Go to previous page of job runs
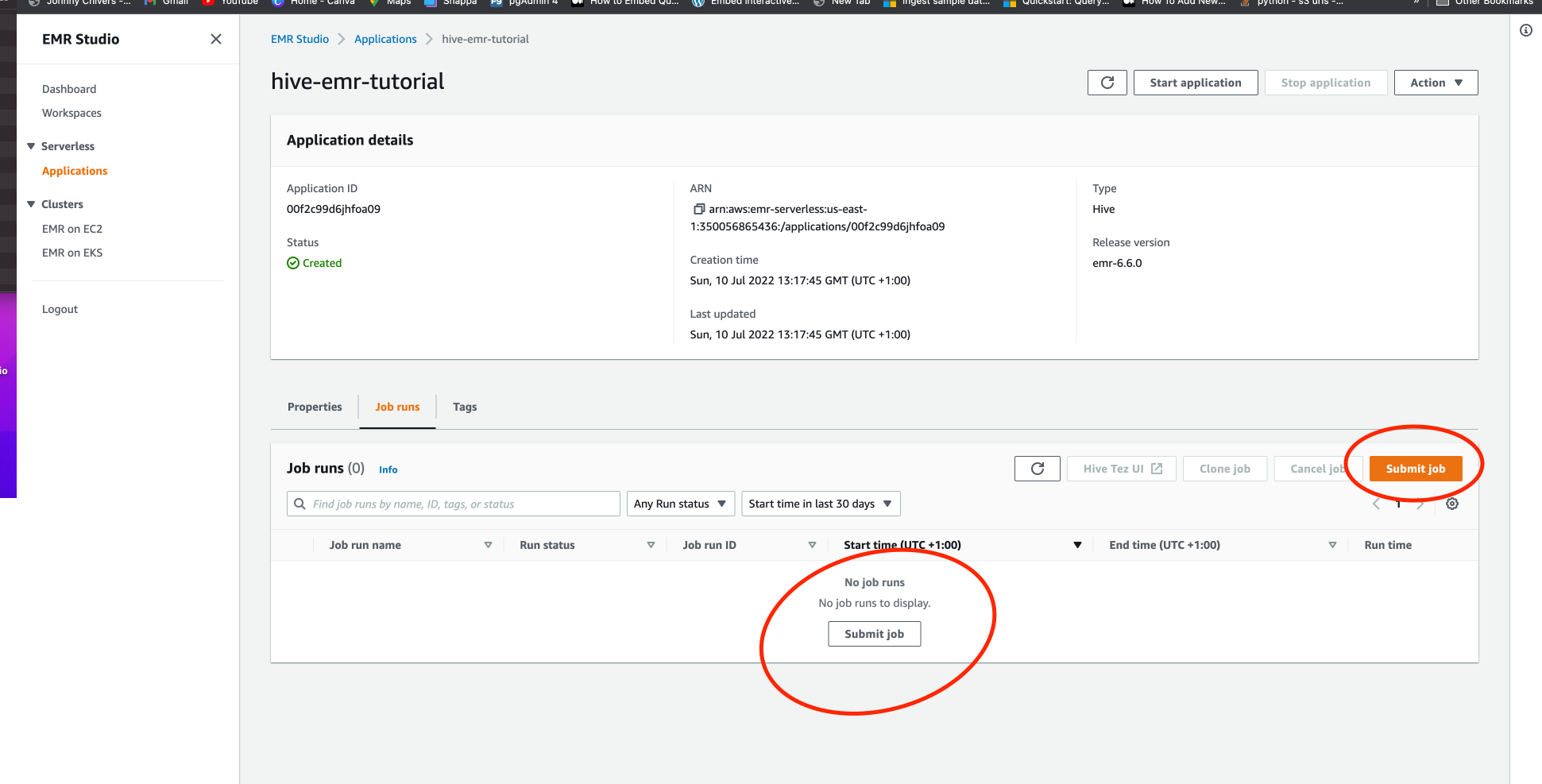The image size is (1542, 784). coord(1377,504)
